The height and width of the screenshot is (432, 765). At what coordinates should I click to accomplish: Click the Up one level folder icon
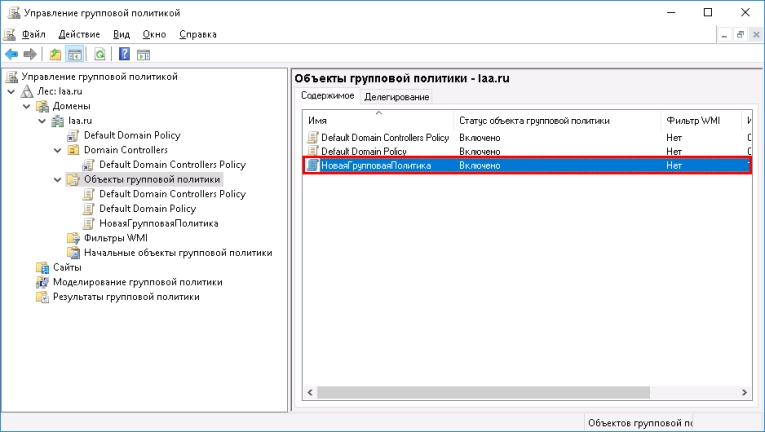(54, 54)
